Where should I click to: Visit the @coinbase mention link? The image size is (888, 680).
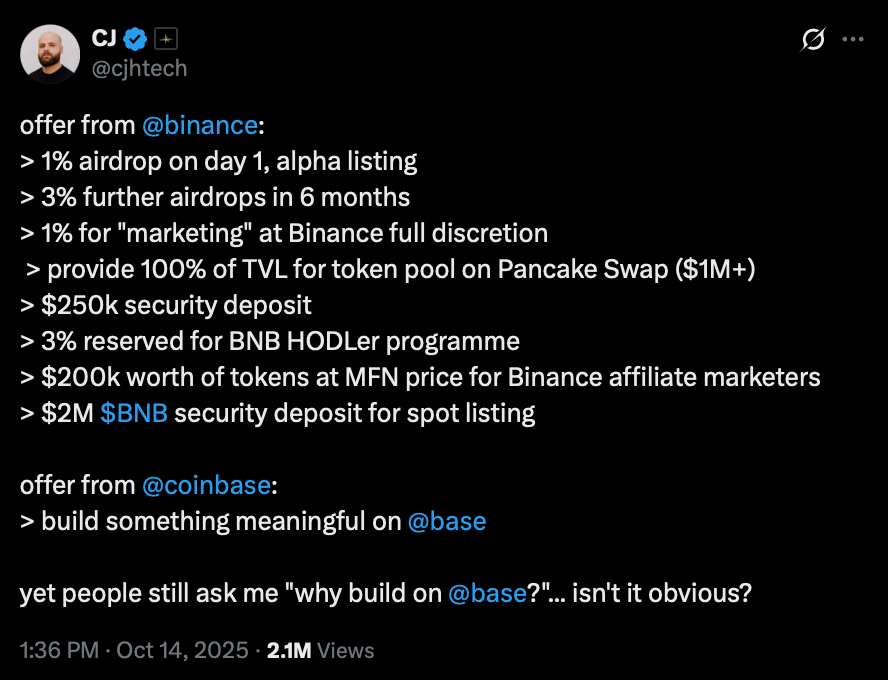pyautogui.click(x=205, y=485)
